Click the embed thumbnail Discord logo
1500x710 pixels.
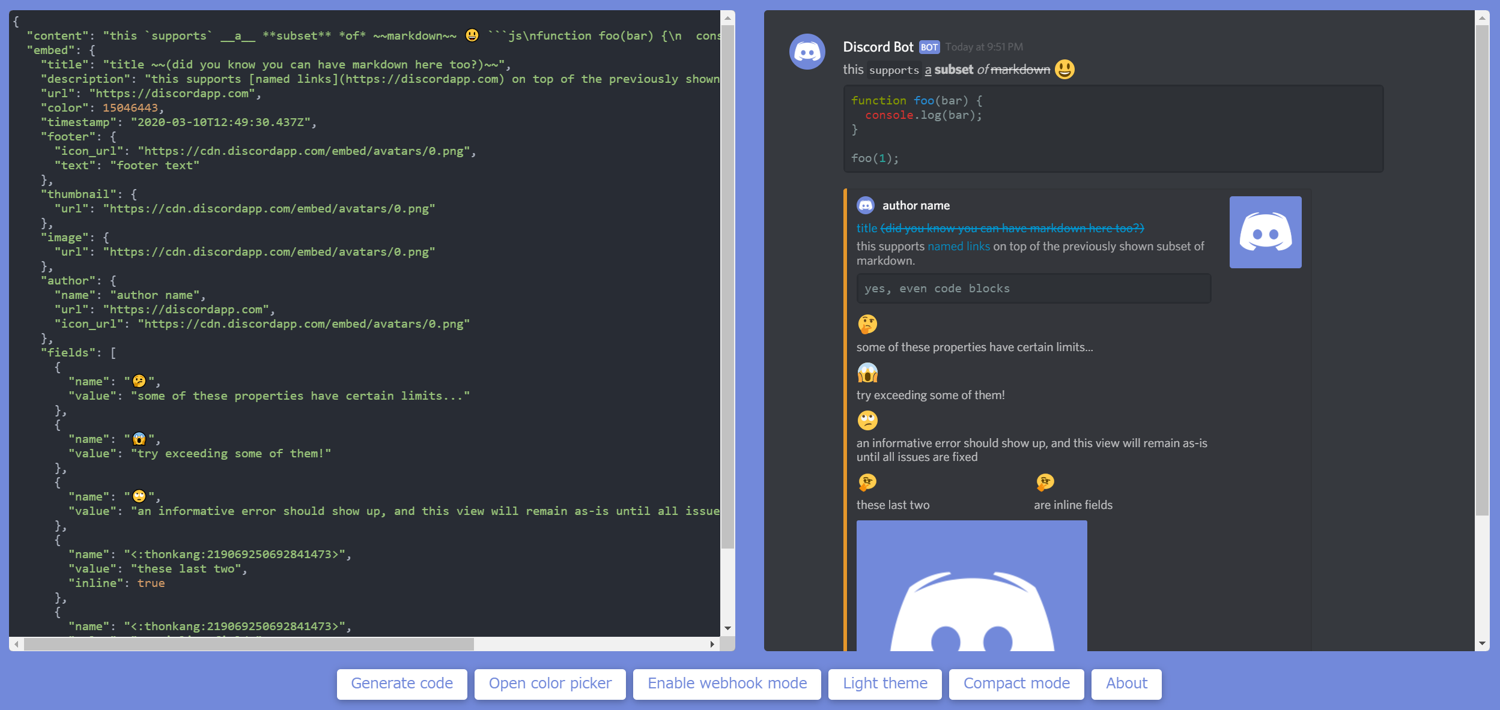1265,232
